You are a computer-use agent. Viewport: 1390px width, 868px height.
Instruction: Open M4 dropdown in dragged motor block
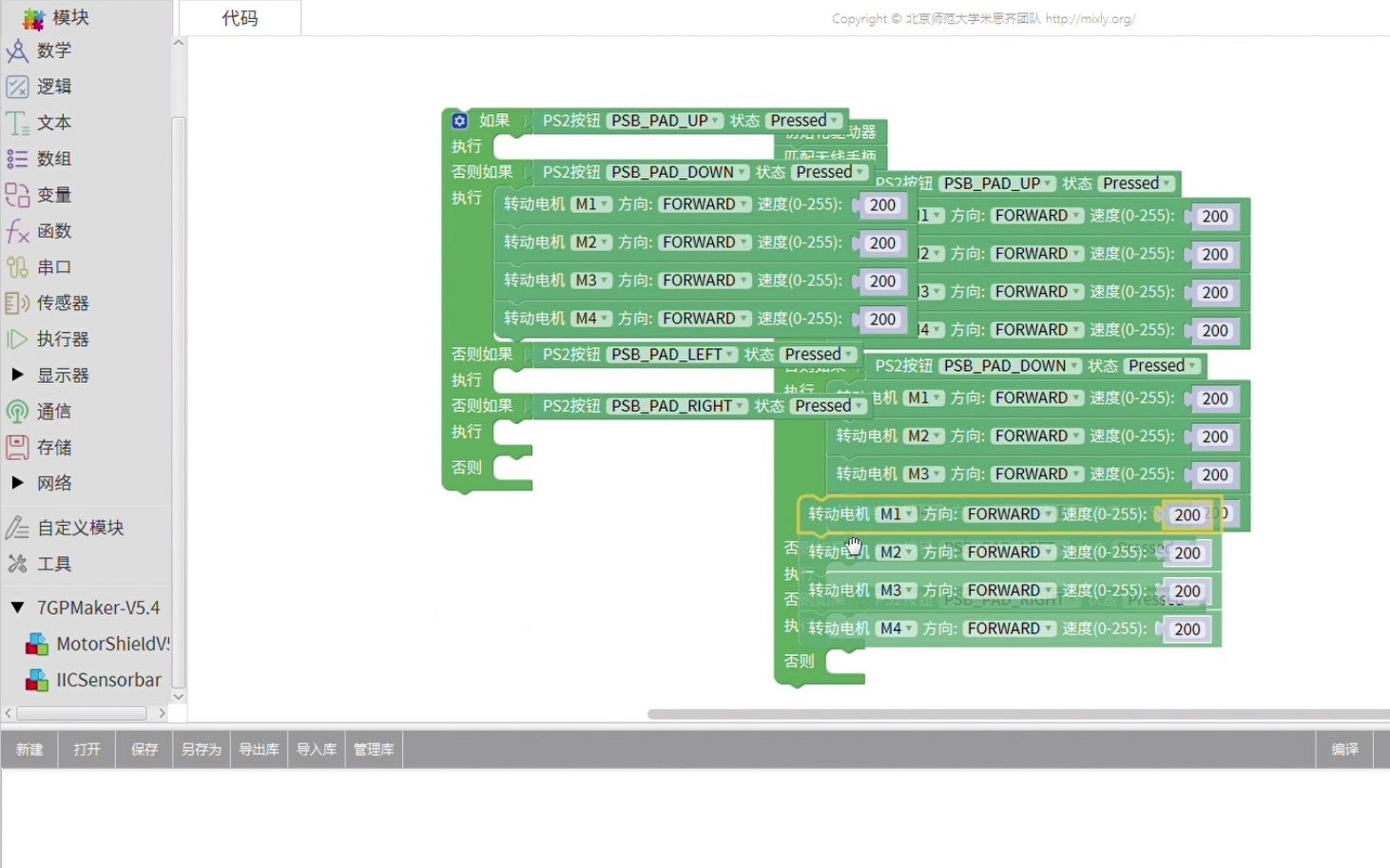(x=896, y=628)
